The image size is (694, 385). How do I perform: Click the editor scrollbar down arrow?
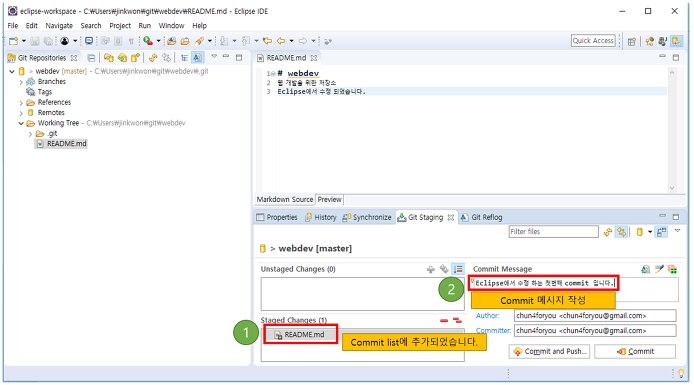[672, 188]
